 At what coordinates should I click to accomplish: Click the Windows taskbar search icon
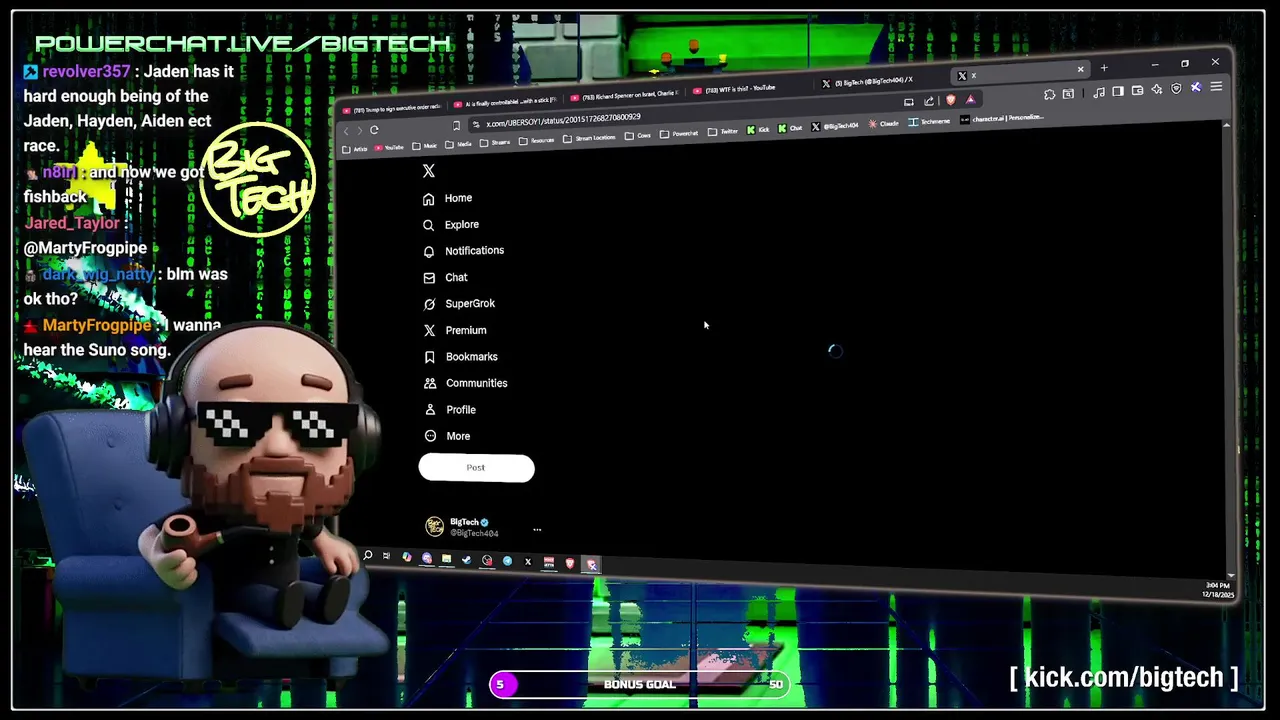368,555
